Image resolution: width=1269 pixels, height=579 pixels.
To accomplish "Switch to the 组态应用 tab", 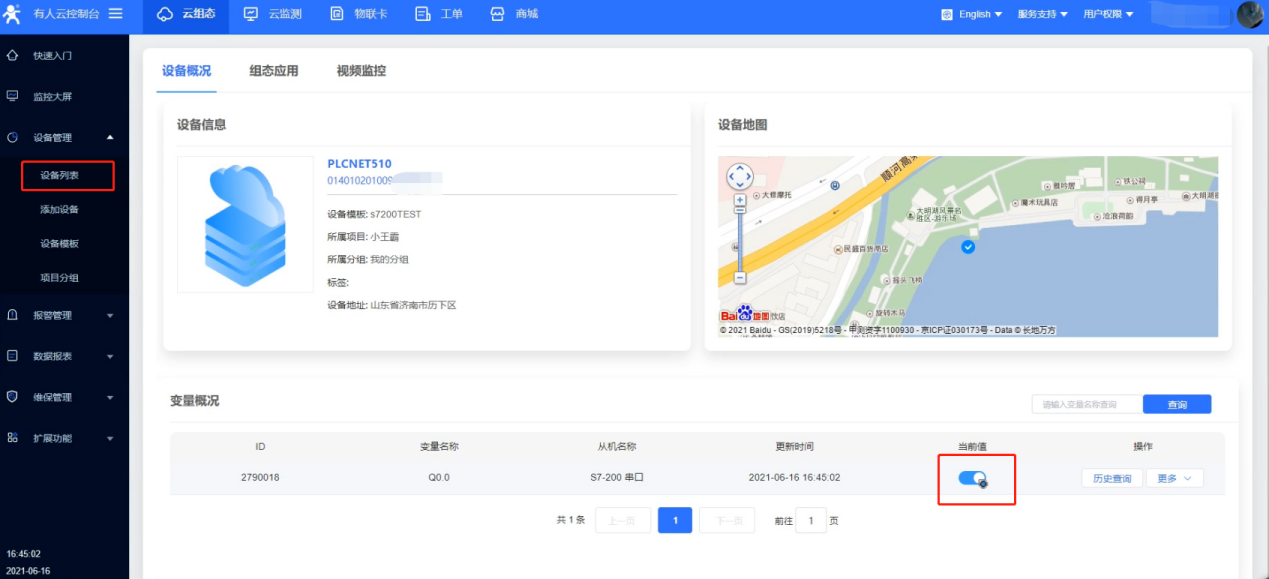I will tap(274, 71).
